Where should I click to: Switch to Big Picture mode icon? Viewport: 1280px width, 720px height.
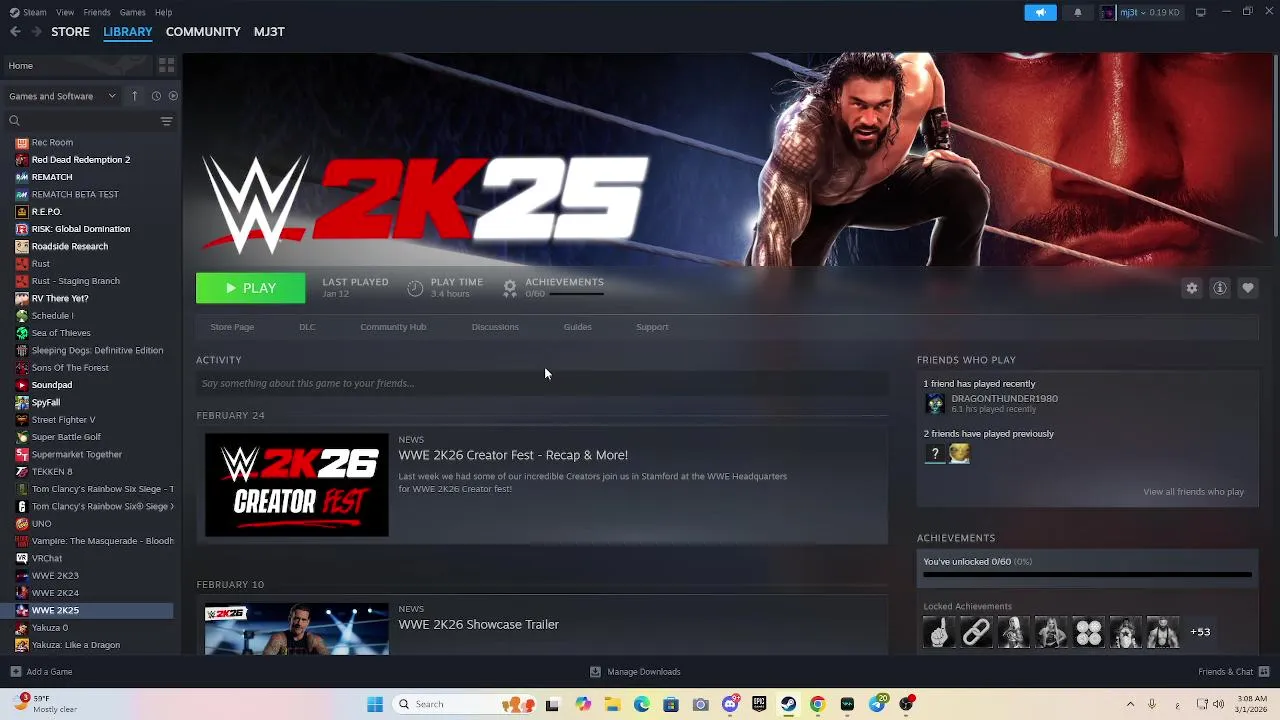1200,12
